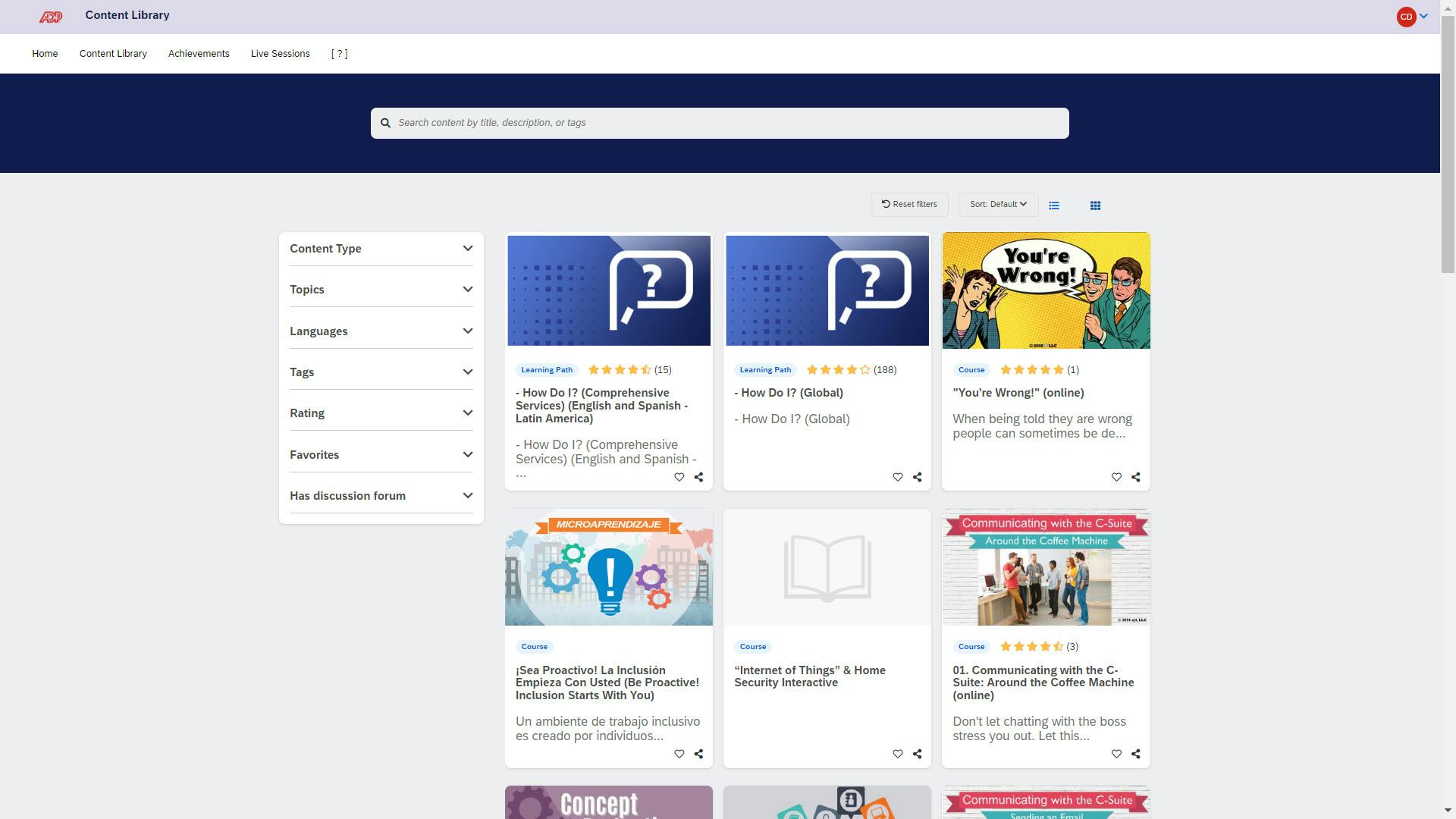
Task: Click the Reset filters button
Action: point(908,205)
